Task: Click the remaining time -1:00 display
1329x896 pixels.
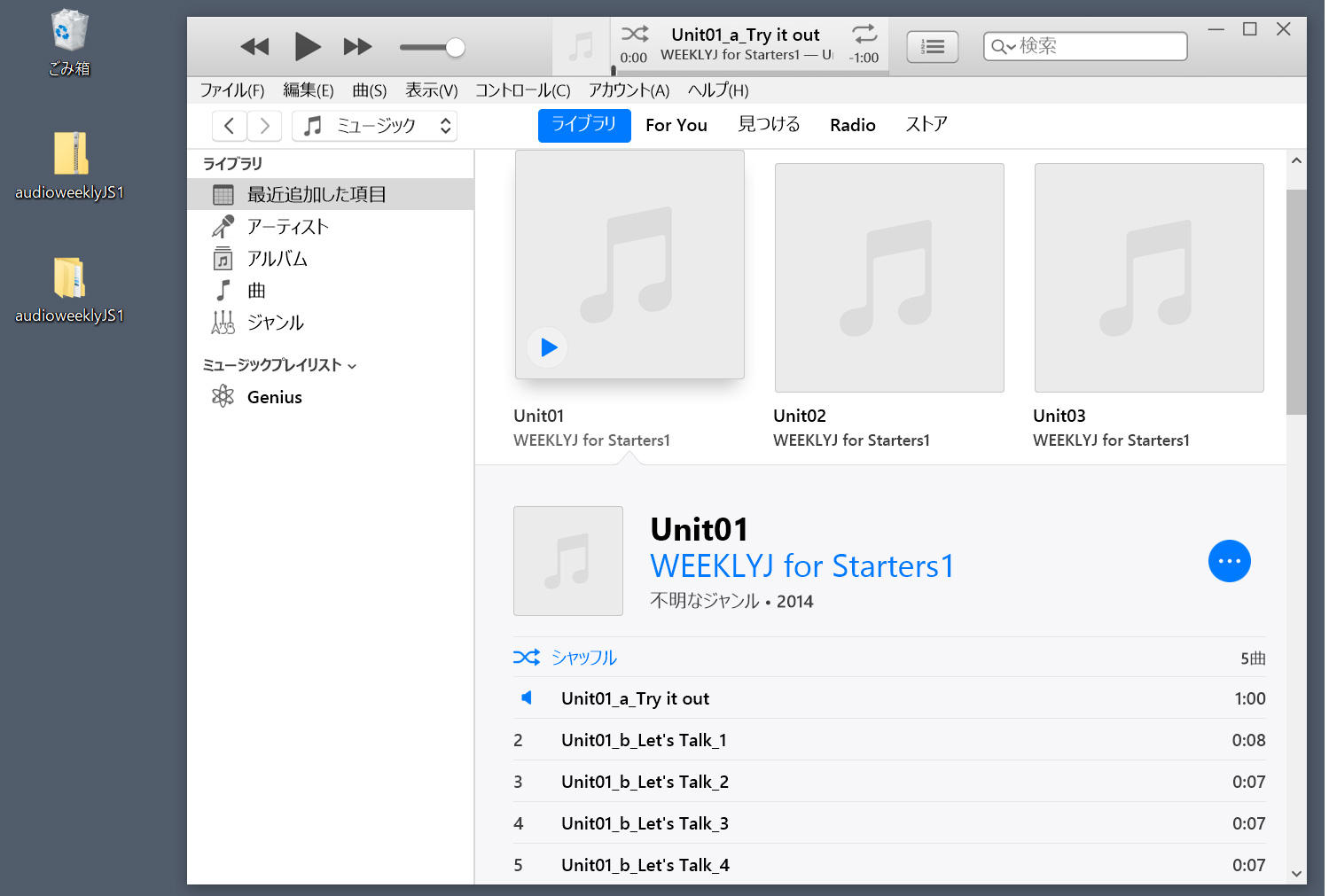Action: (864, 58)
